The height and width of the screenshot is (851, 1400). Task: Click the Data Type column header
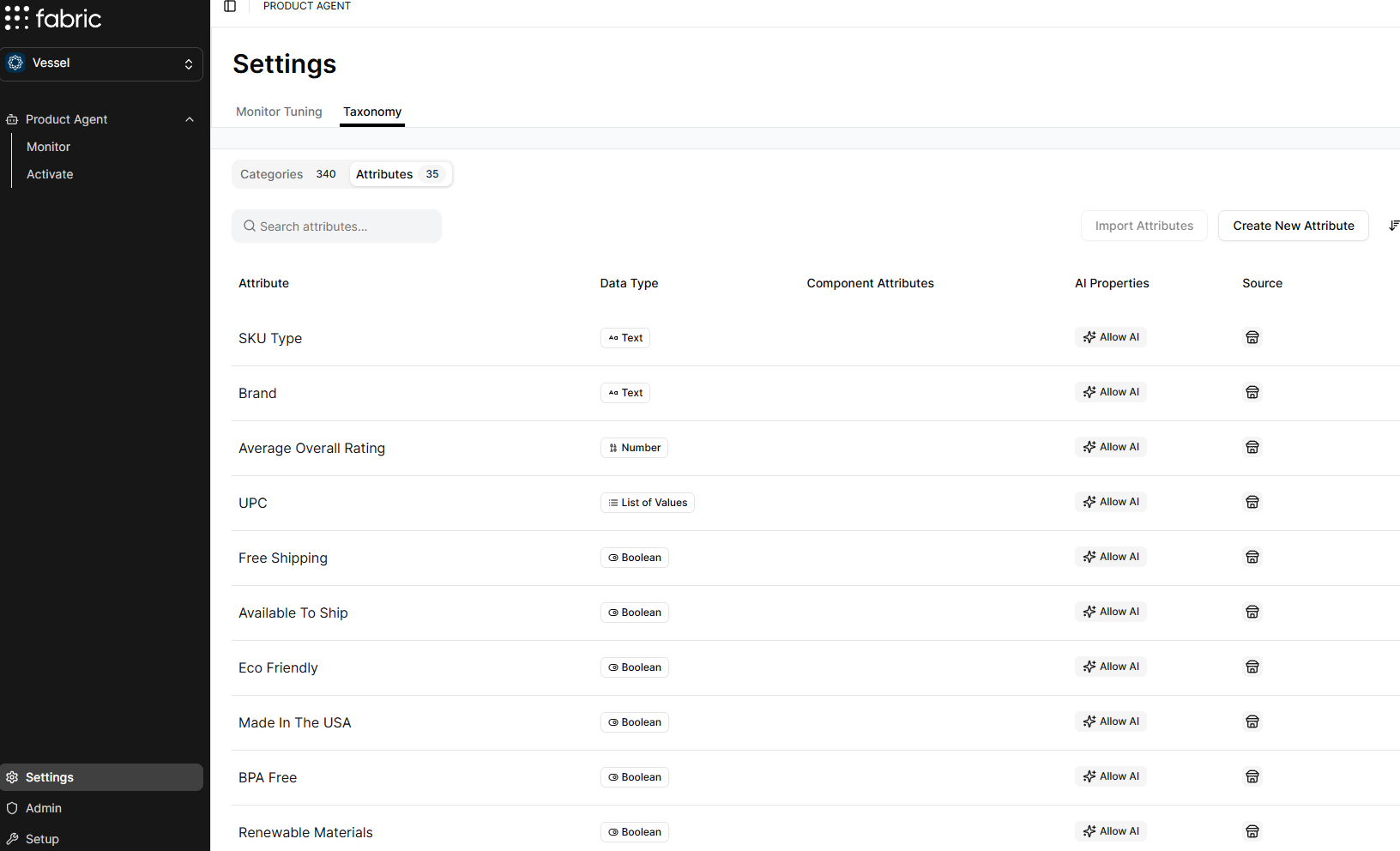click(629, 283)
